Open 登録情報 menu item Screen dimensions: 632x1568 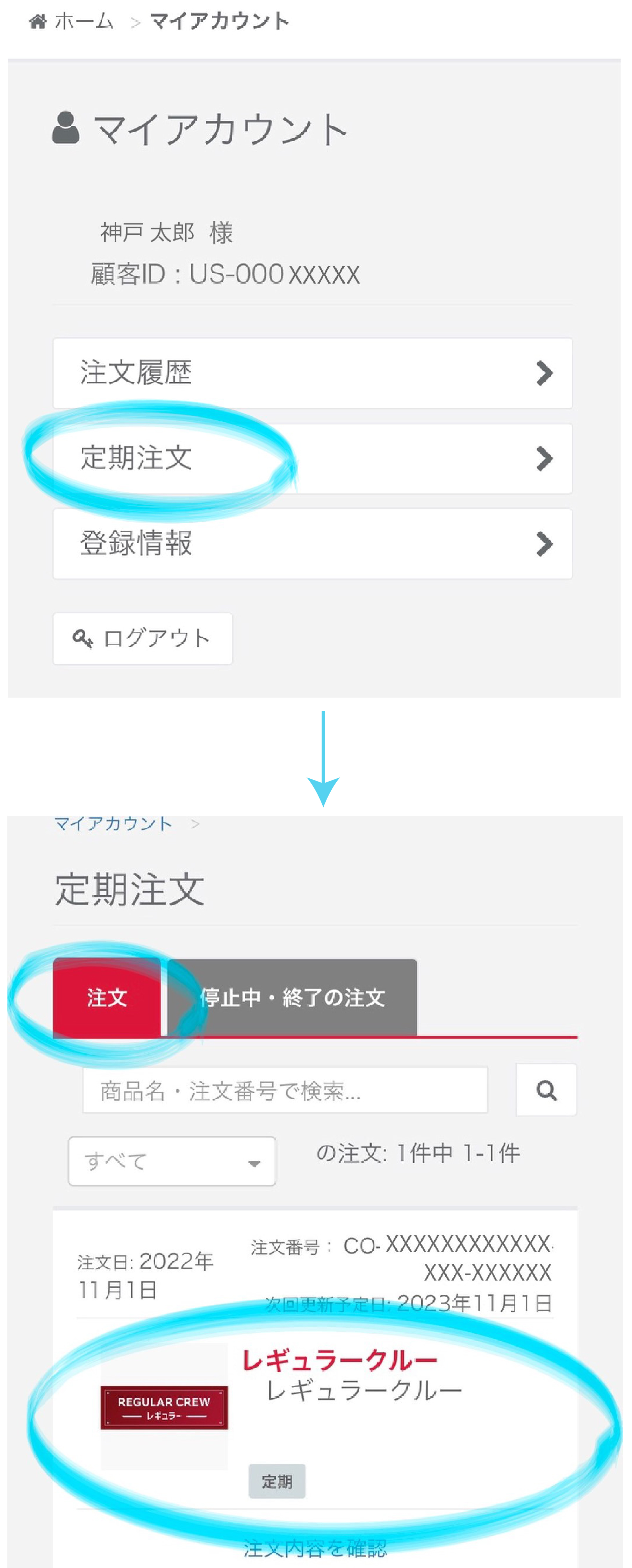pos(313,543)
